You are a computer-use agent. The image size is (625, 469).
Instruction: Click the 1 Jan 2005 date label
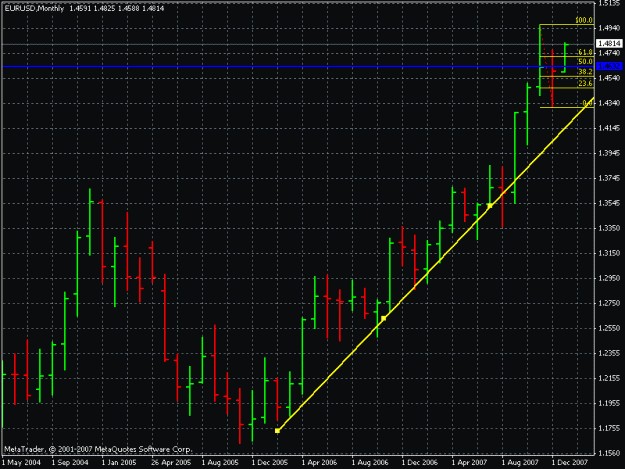119,463
